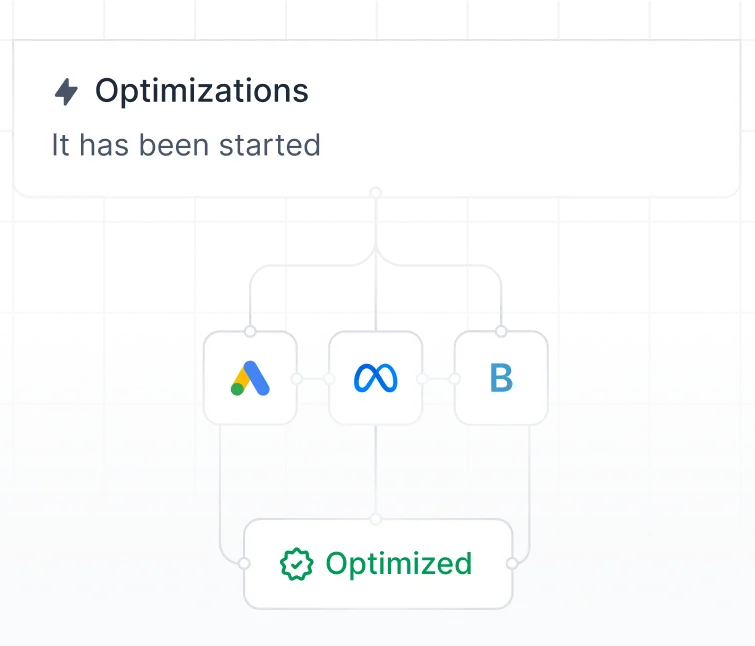Click the connector dot on top of the B node
This screenshot has height=646, width=755.
(501, 331)
